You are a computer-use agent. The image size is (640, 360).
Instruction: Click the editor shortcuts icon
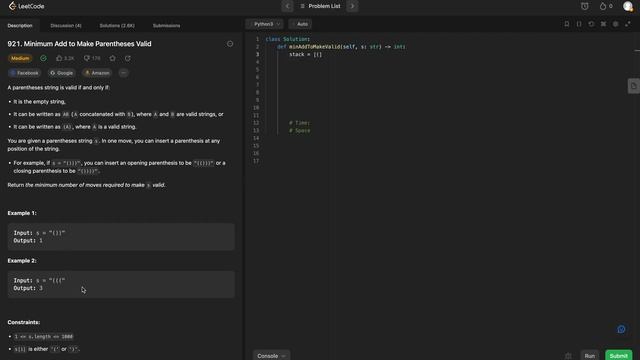[x=603, y=24]
